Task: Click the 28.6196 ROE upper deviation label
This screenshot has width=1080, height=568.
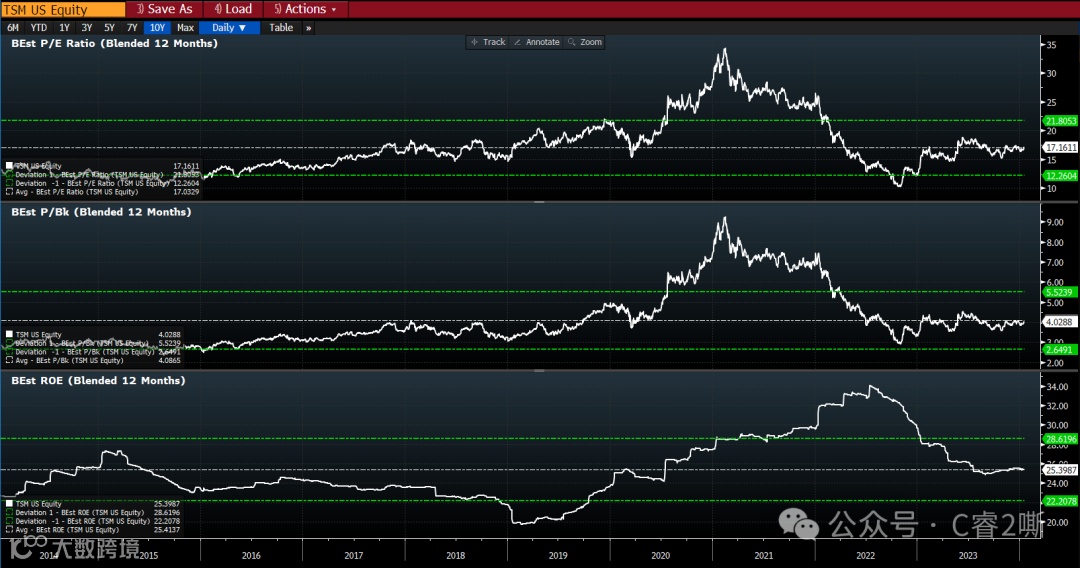Action: 1060,439
